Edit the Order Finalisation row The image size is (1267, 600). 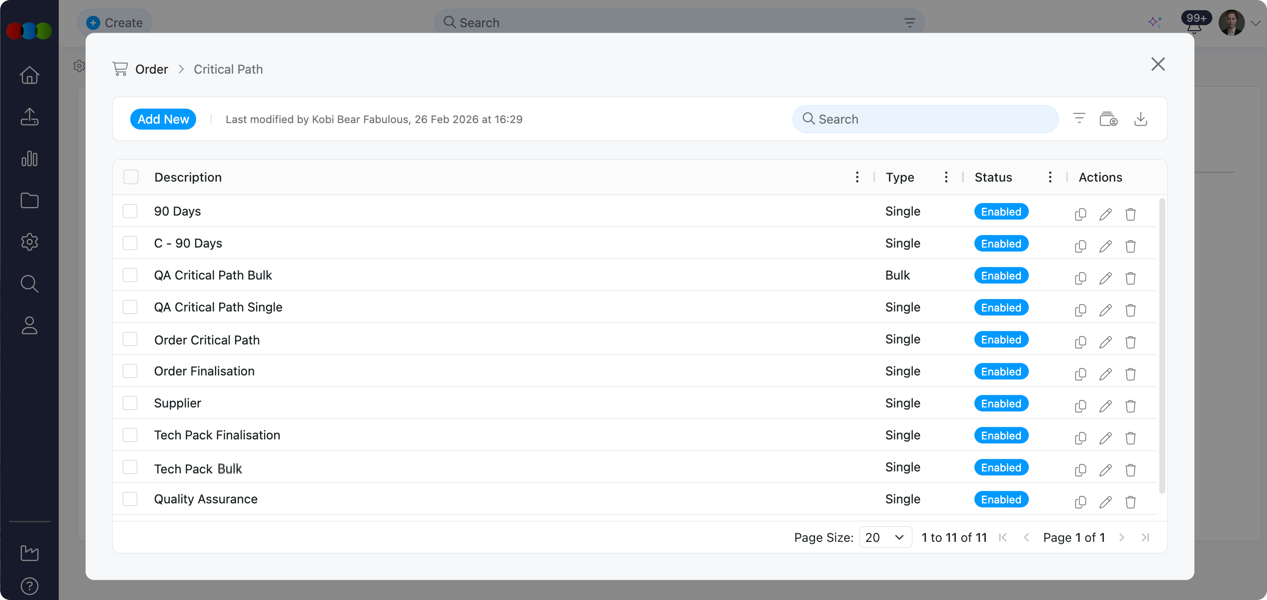coord(1105,374)
